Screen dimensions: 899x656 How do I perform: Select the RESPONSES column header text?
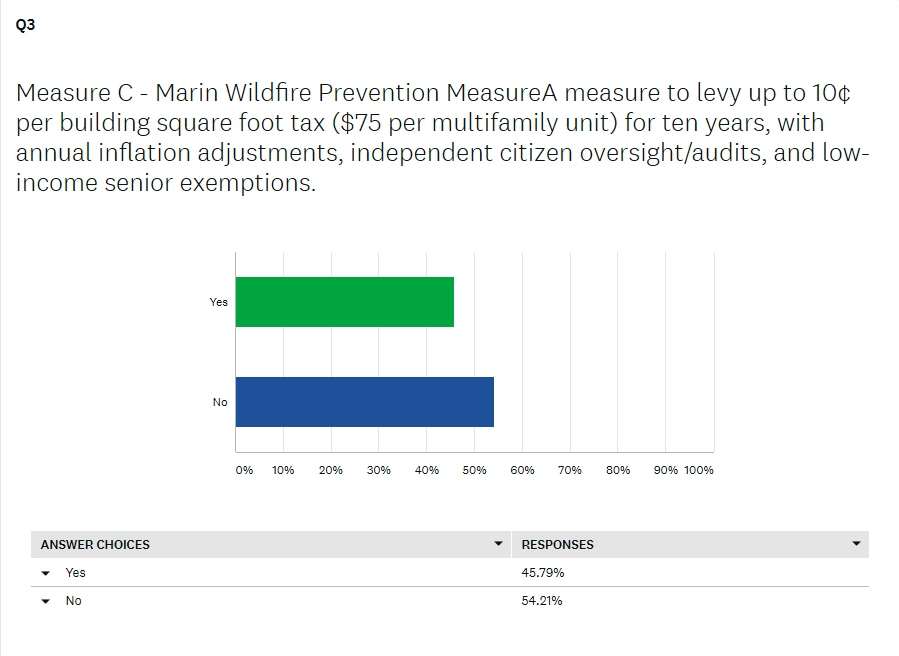click(558, 545)
